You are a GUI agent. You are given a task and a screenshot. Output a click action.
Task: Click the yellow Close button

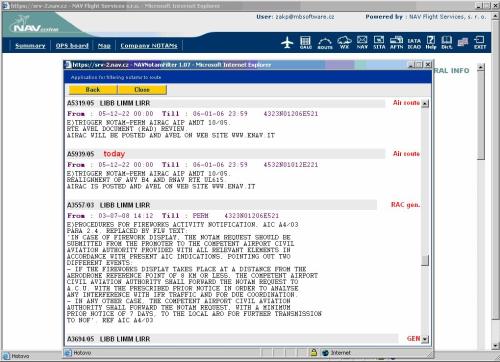(142, 90)
